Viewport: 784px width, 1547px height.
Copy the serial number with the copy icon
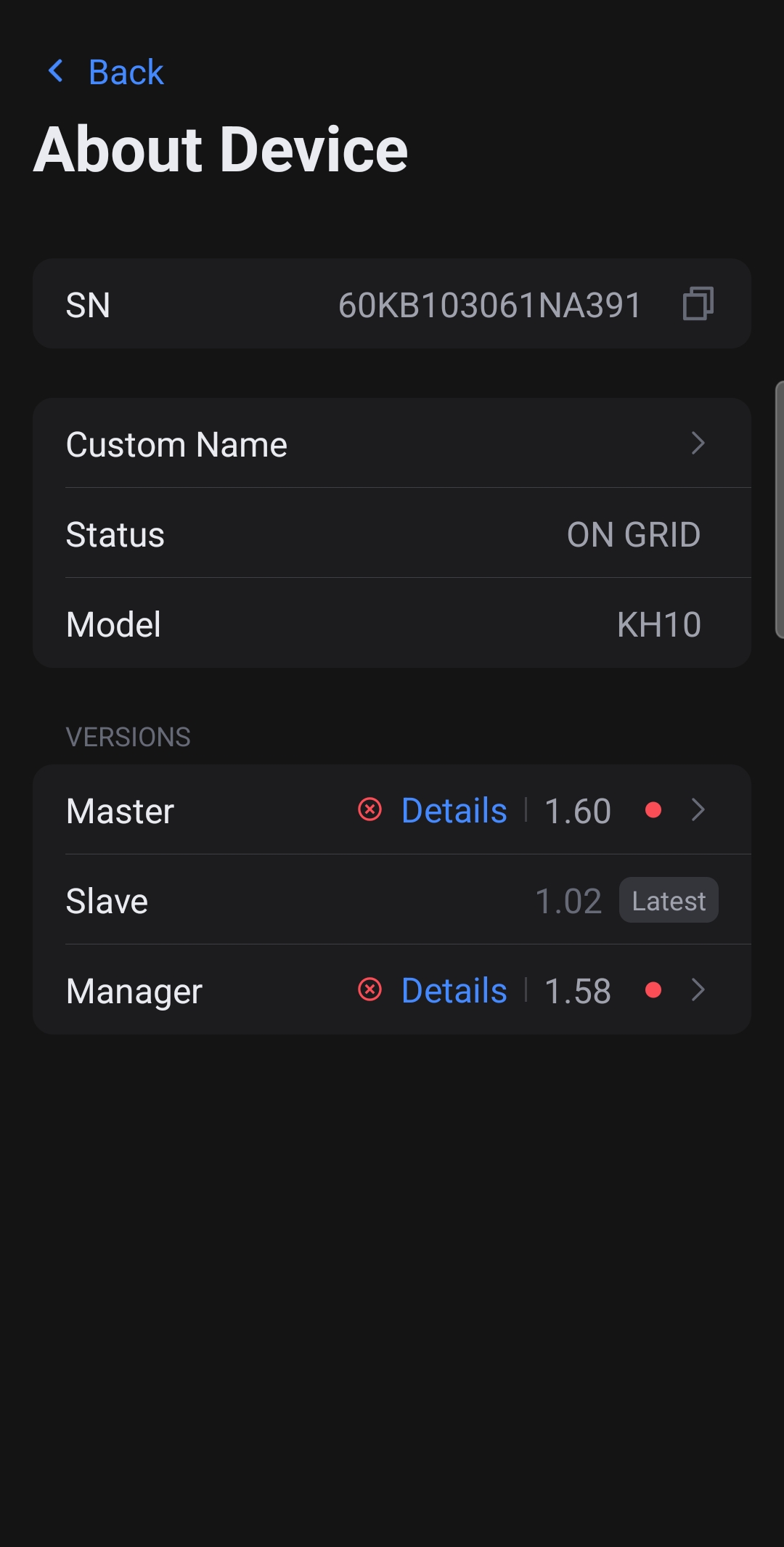point(698,303)
